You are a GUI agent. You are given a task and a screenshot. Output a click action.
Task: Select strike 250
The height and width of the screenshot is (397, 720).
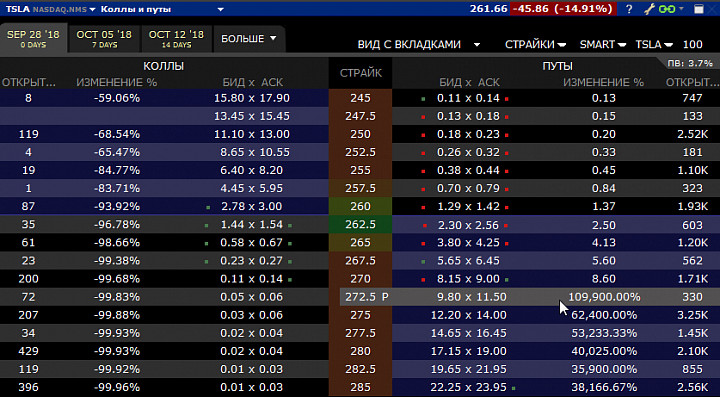pos(360,134)
